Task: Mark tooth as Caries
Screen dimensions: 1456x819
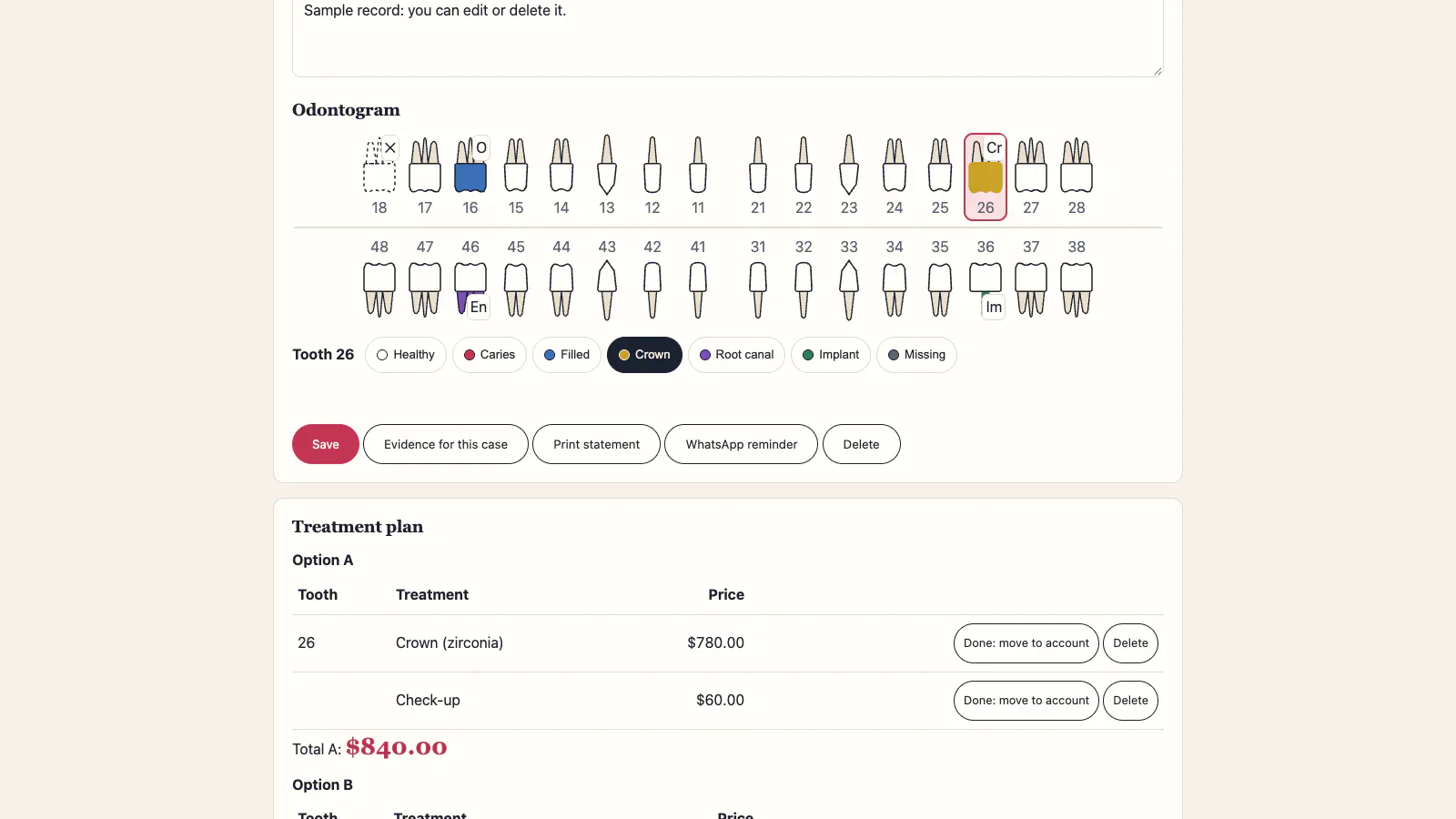Action: [490, 355]
